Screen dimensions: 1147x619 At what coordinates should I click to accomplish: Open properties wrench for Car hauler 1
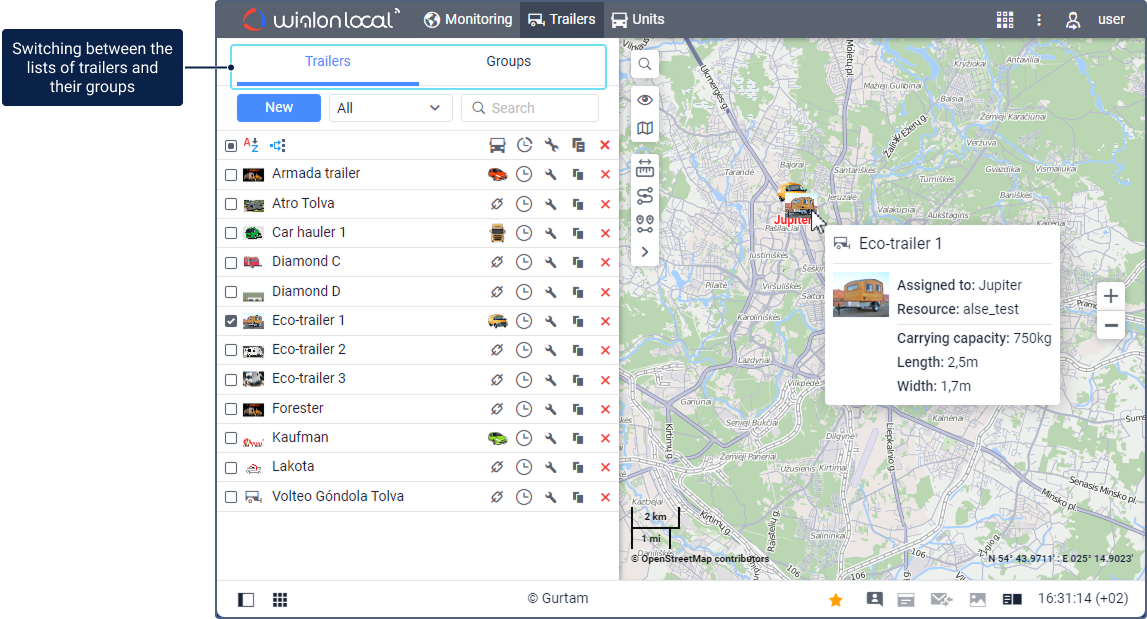tap(551, 233)
